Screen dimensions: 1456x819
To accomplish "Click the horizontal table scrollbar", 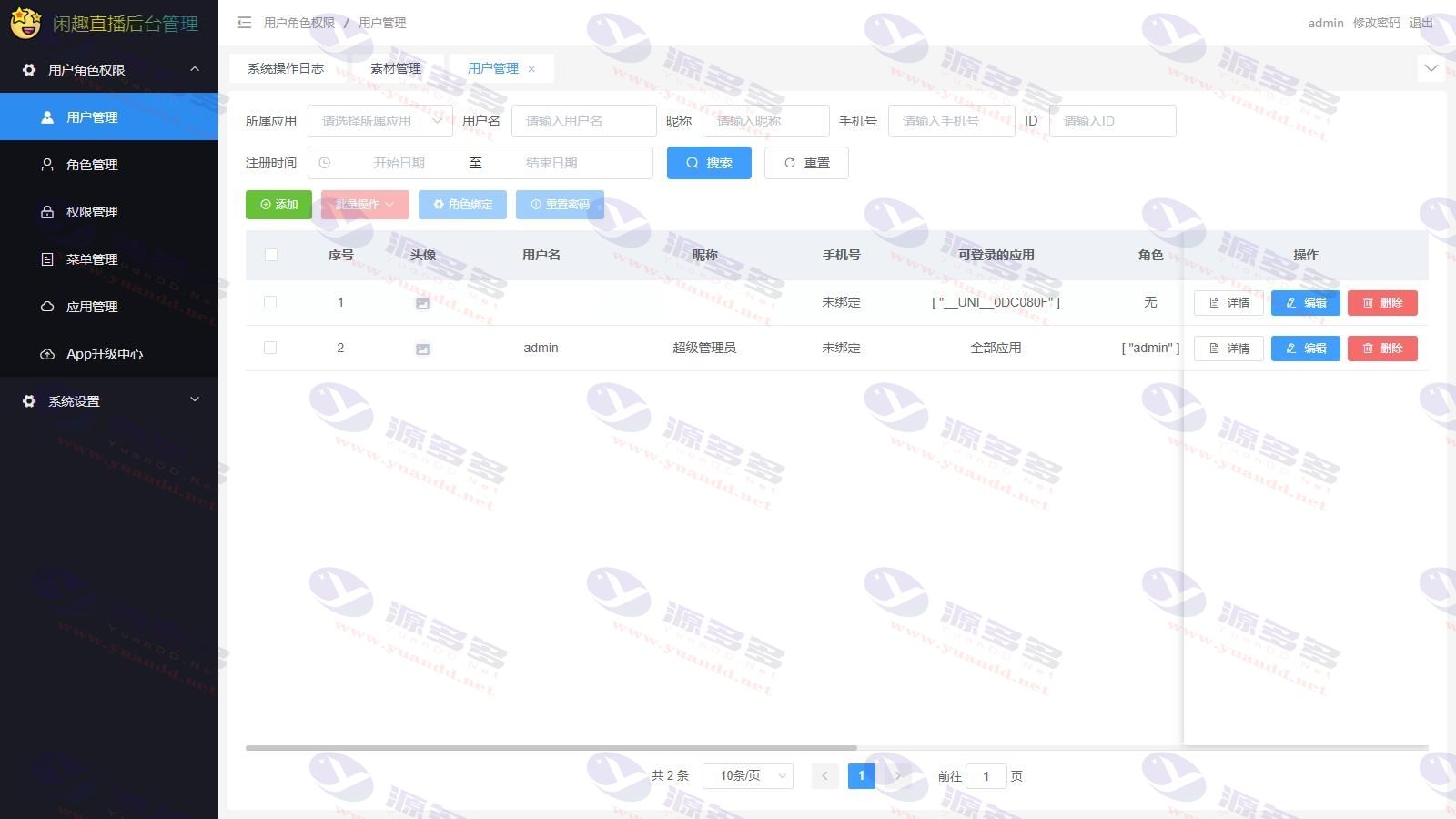I will [551, 748].
